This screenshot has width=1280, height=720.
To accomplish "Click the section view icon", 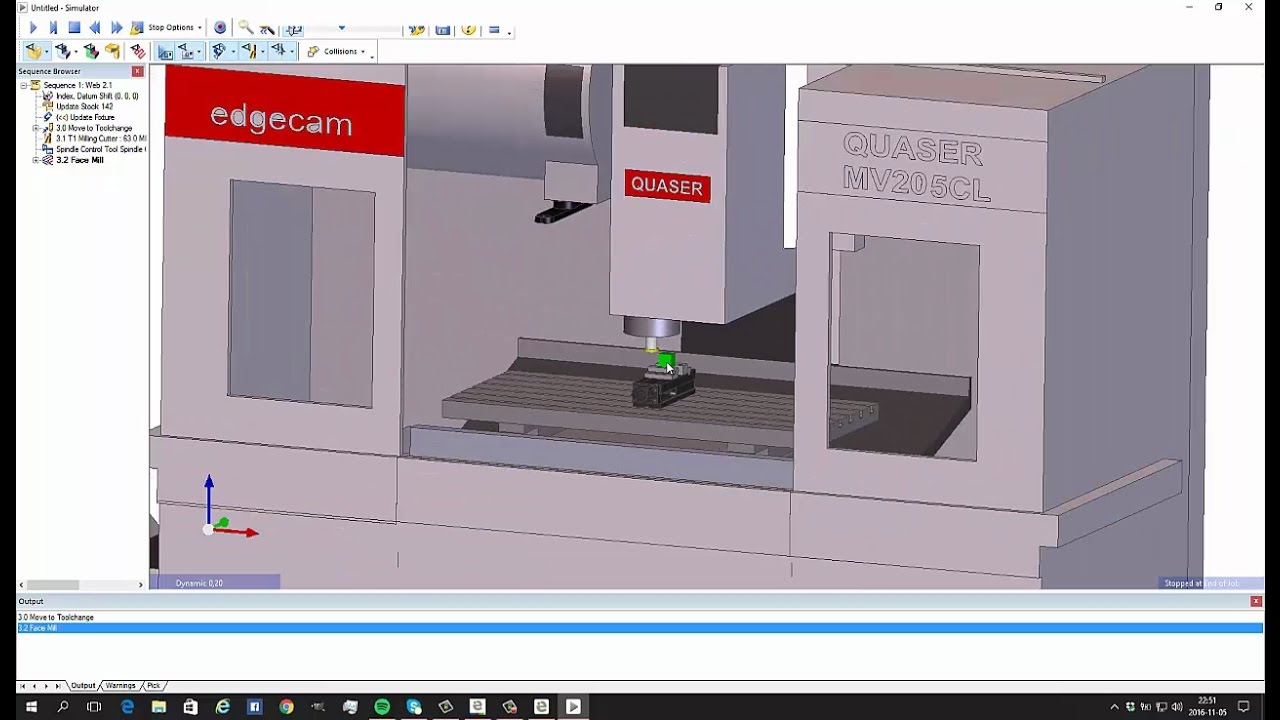I will pyautogui.click(x=219, y=51).
